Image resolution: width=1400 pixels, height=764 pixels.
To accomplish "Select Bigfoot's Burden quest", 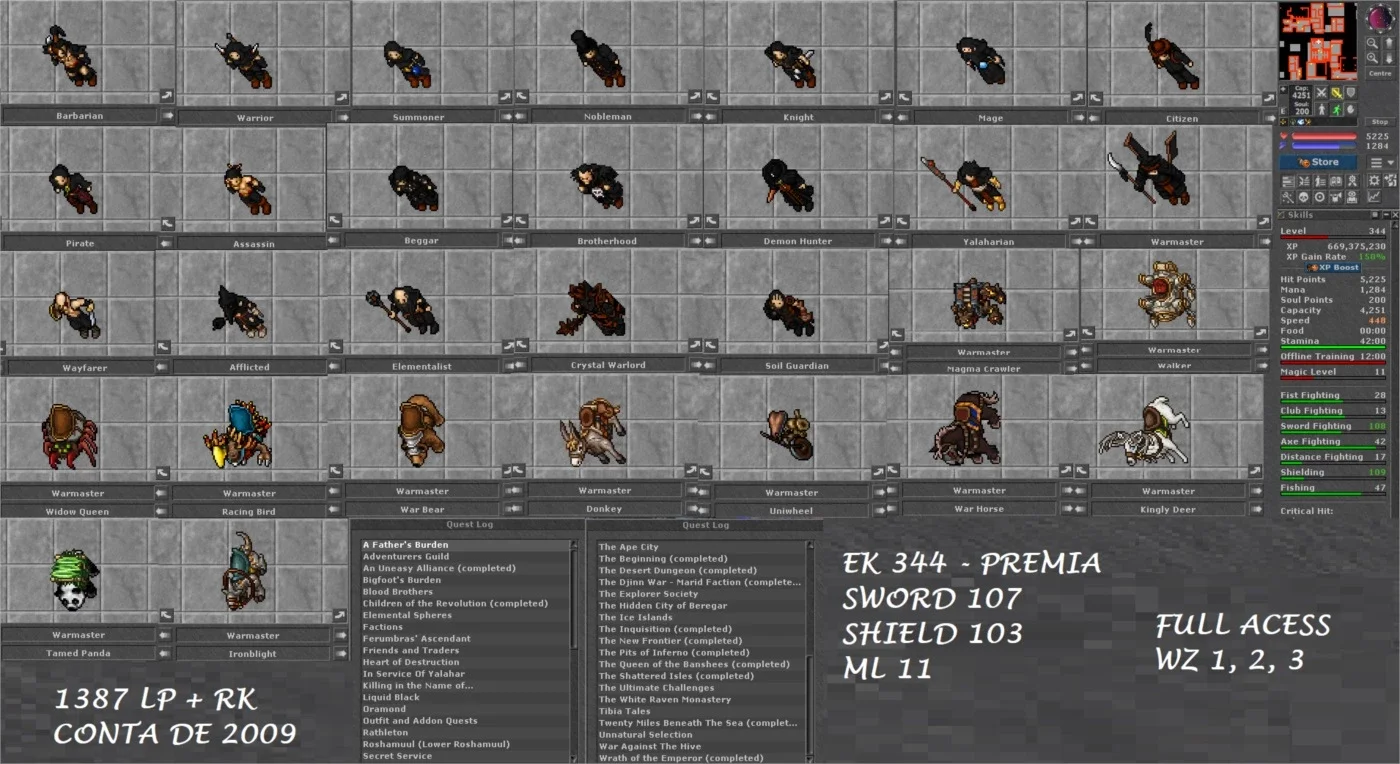I will click(465, 580).
